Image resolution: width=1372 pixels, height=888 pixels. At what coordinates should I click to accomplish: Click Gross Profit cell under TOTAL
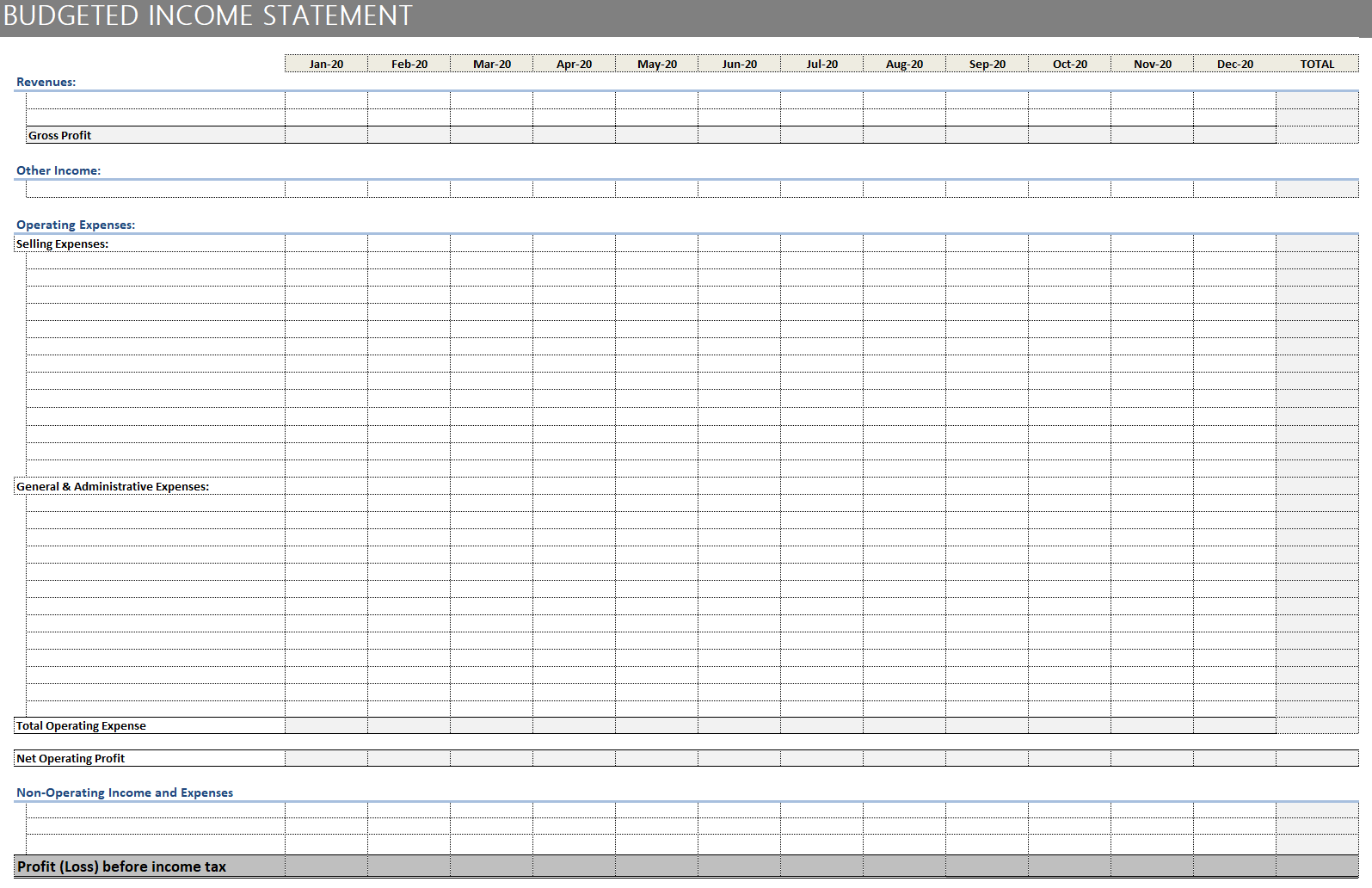pos(1317,135)
